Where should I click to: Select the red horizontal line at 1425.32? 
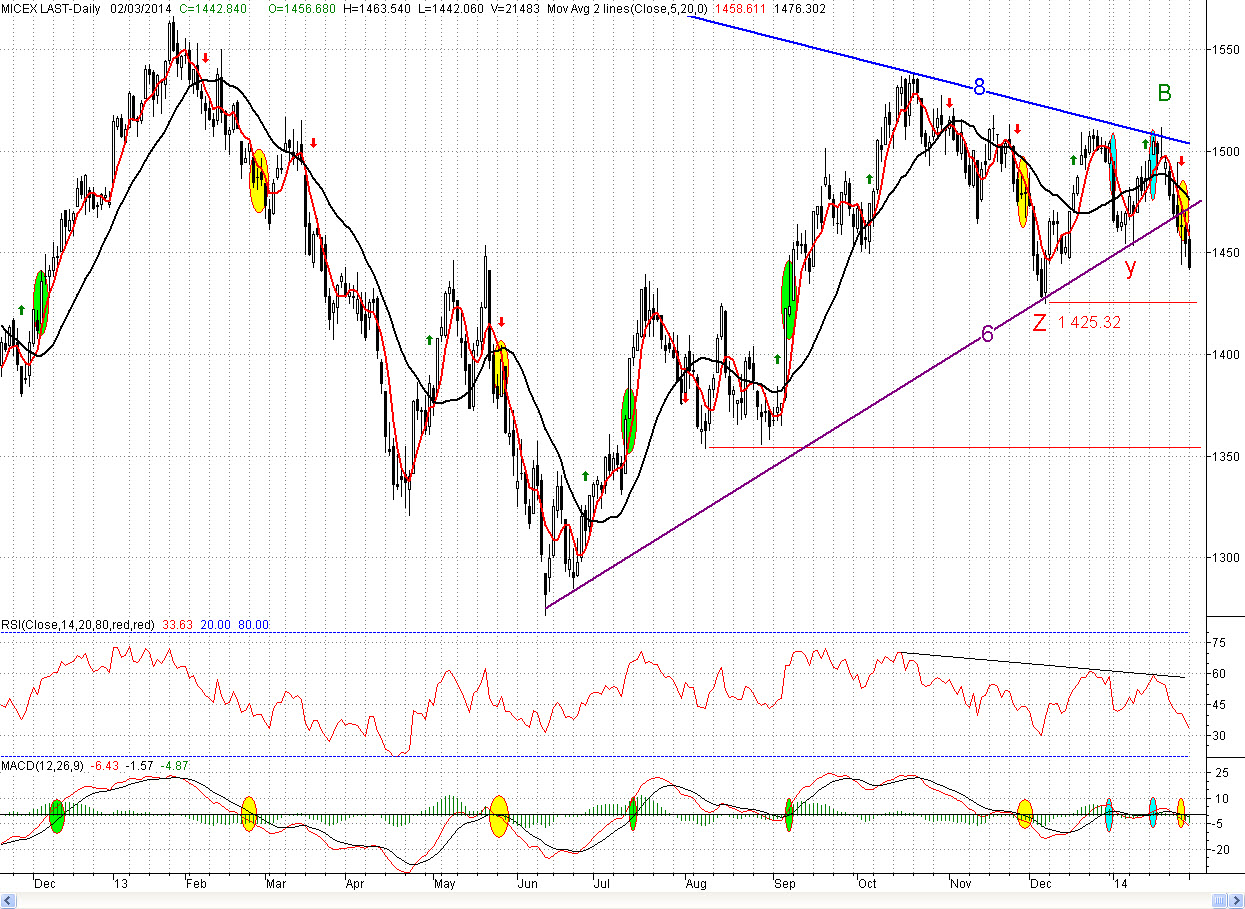pos(1121,302)
